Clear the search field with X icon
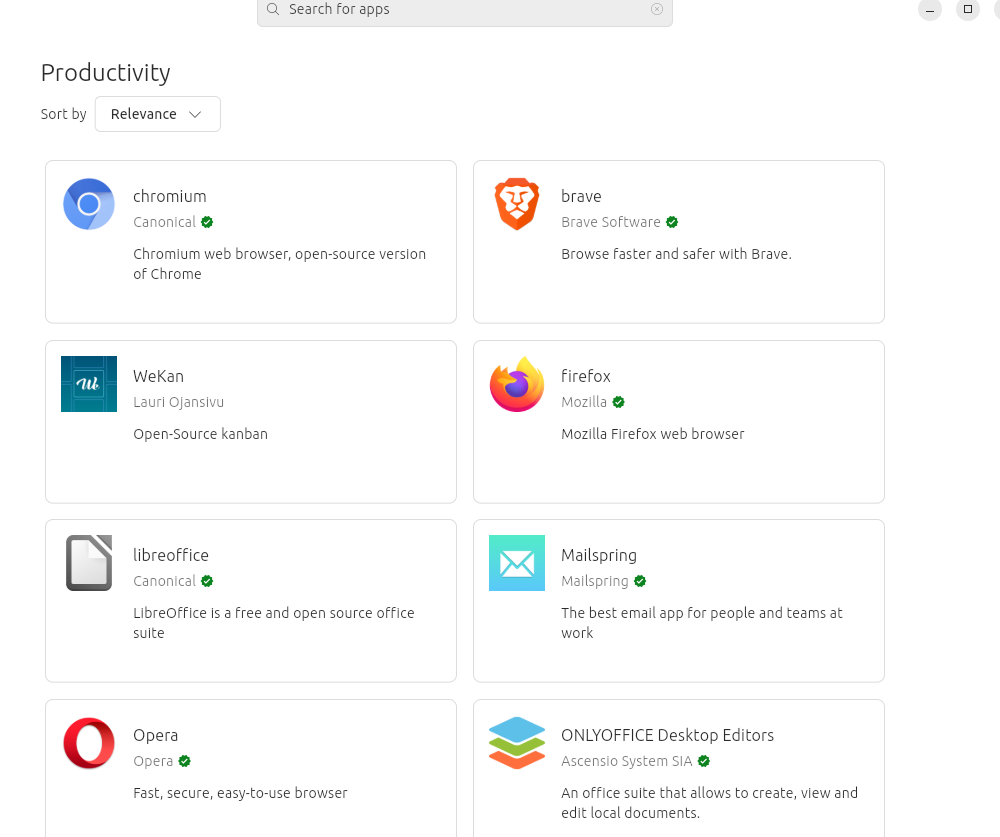Image resolution: width=1000 pixels, height=837 pixels. point(657,9)
